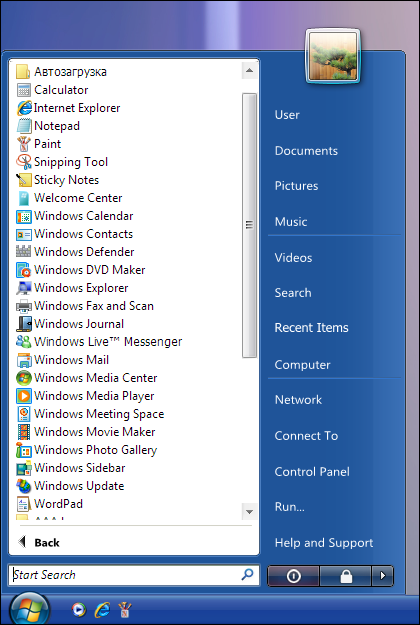Go Back to the main Start menu

click(39, 542)
